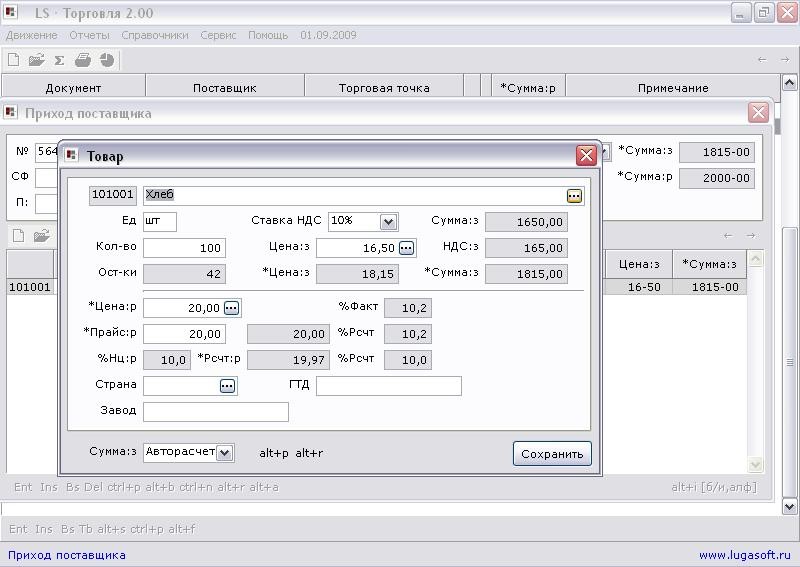
Task: Visit the www.lugasoft.ru link
Action: tap(744, 555)
